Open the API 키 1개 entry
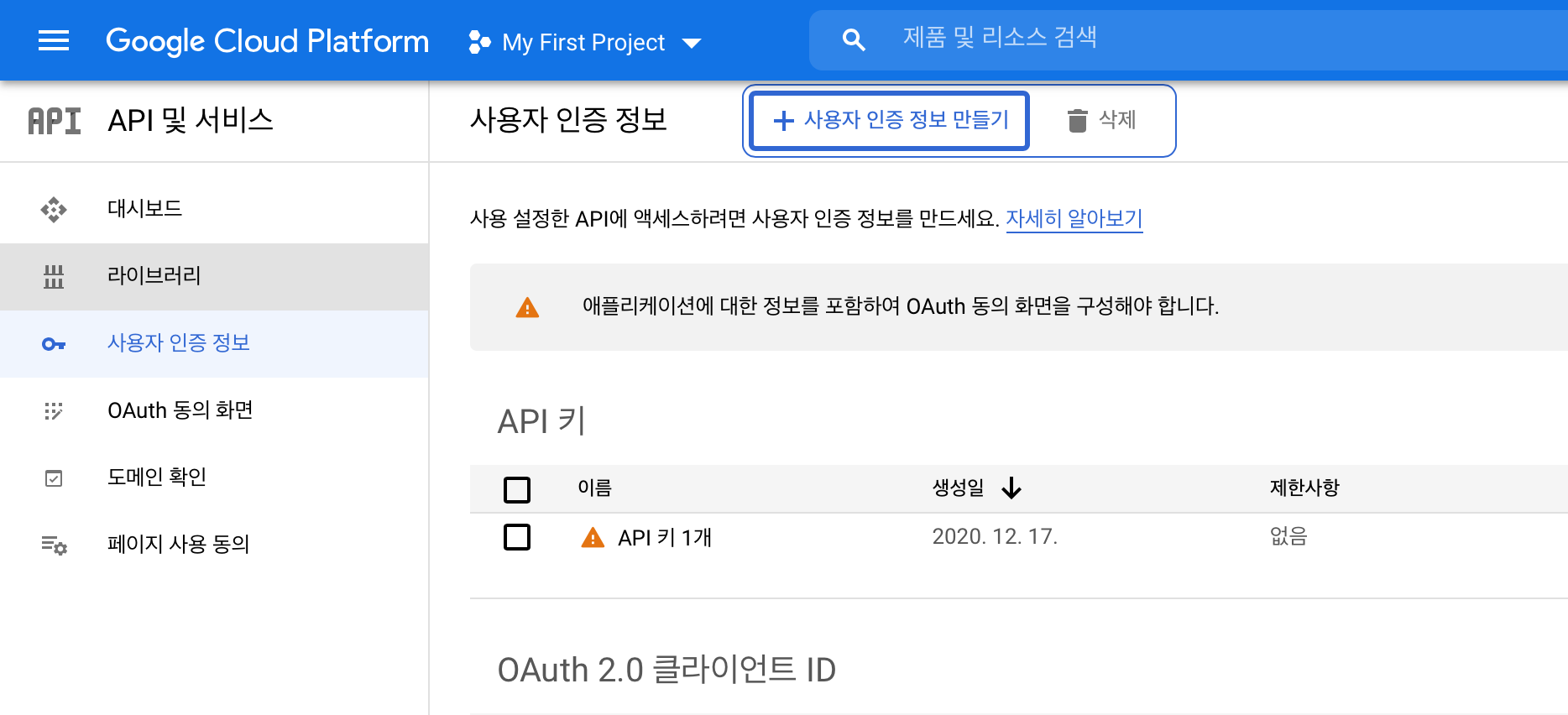1568x715 pixels. 665,538
